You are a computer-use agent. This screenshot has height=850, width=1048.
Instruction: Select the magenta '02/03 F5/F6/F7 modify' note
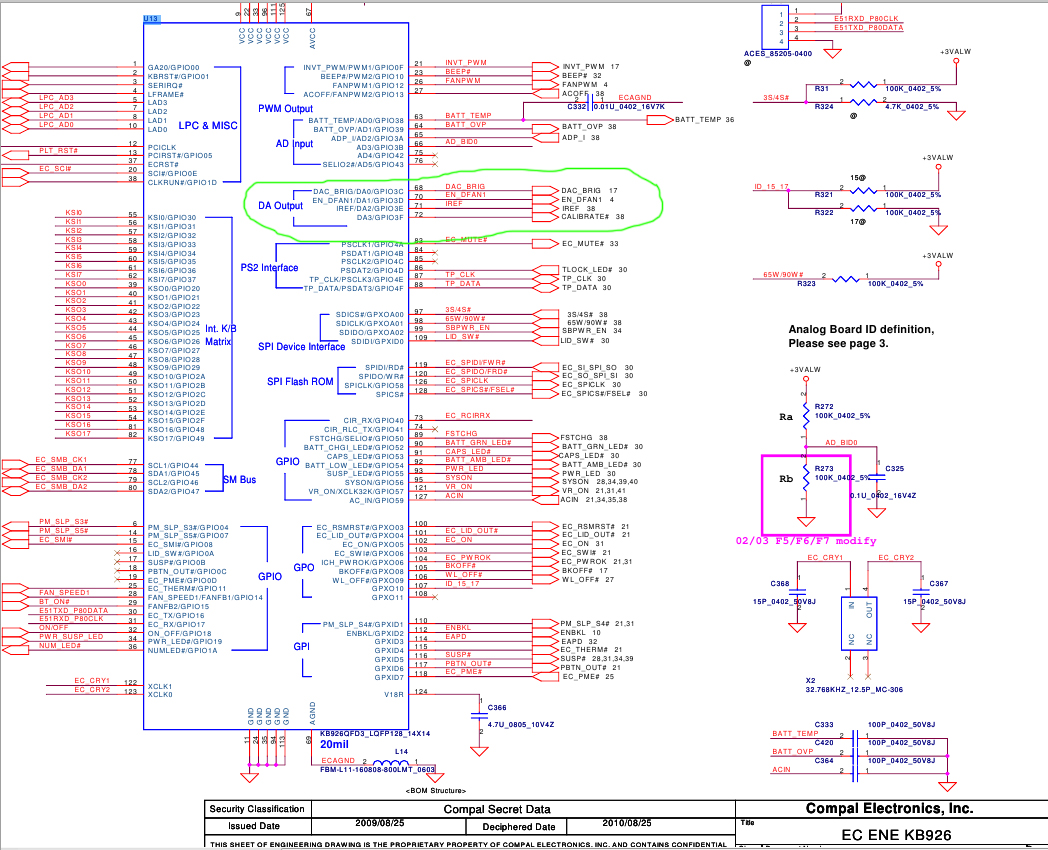click(805, 541)
